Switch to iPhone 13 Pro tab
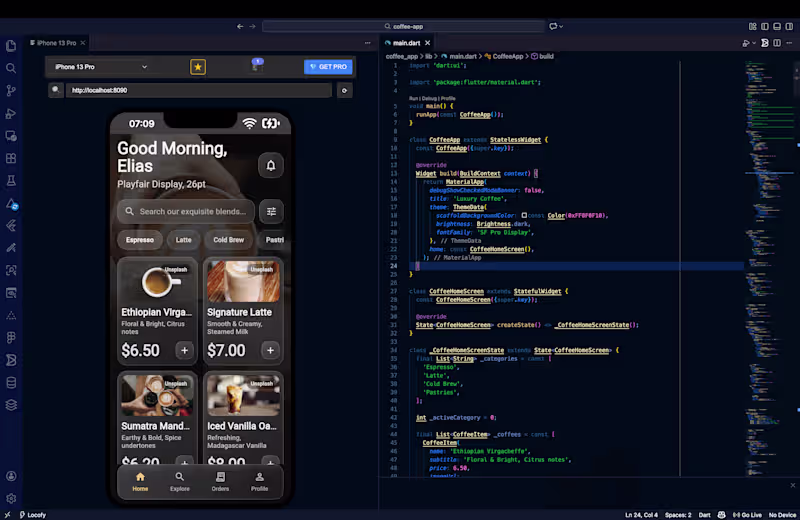 (x=56, y=43)
